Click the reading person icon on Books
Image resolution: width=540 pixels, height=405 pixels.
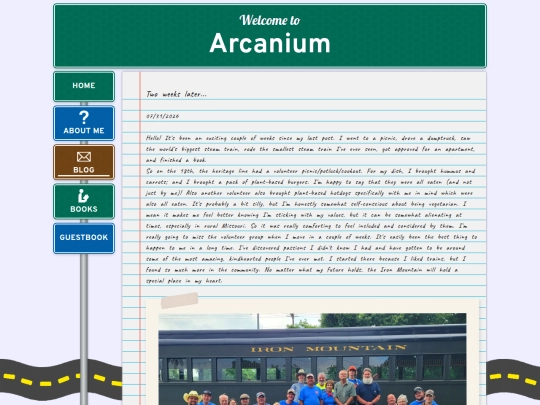click(x=83, y=196)
